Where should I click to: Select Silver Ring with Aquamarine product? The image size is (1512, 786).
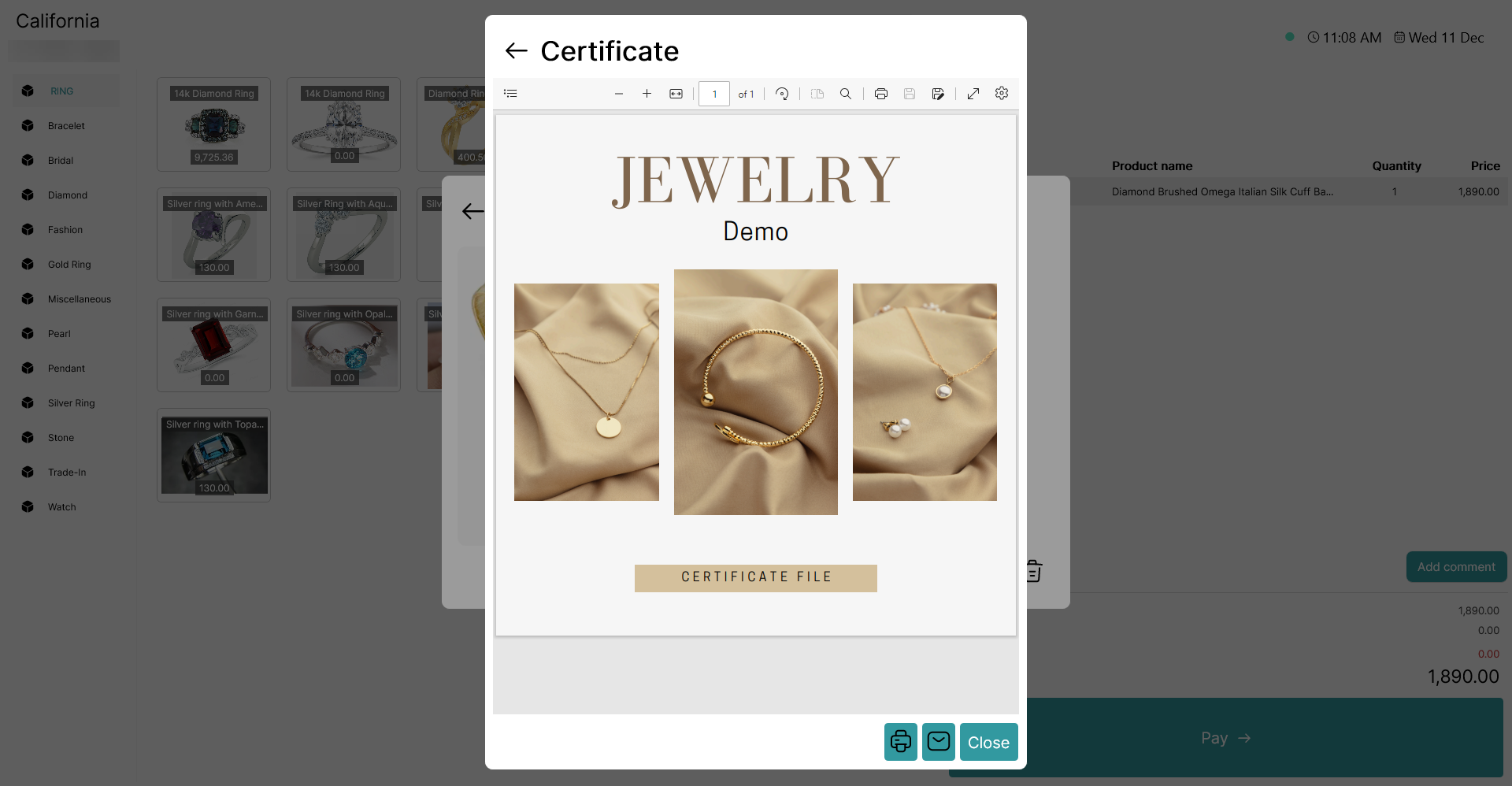pos(343,235)
